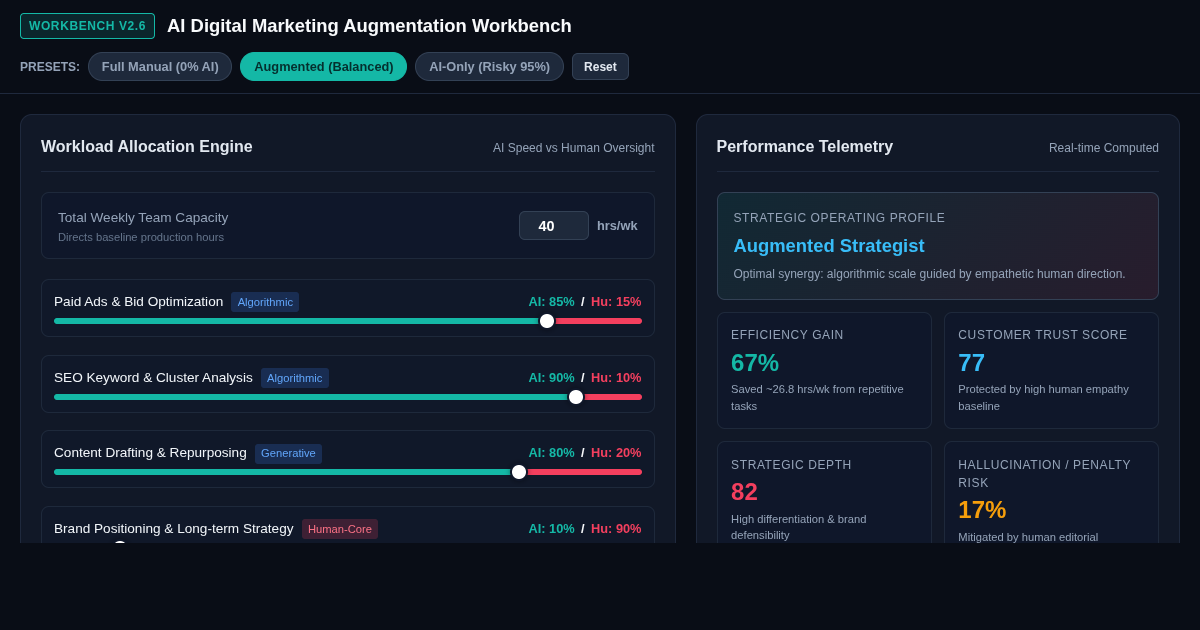
Task: Click the Customer Trust Score value 77
Action: point(972,363)
